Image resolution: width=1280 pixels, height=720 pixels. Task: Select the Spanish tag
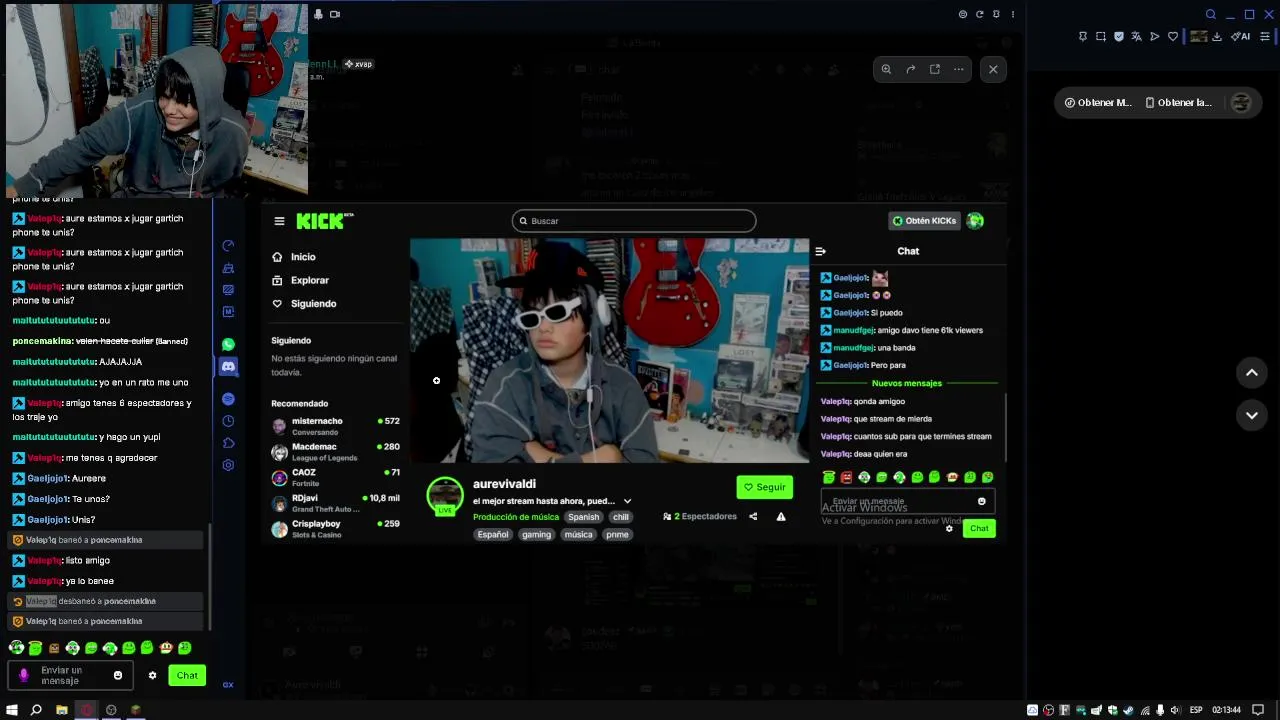pos(584,517)
